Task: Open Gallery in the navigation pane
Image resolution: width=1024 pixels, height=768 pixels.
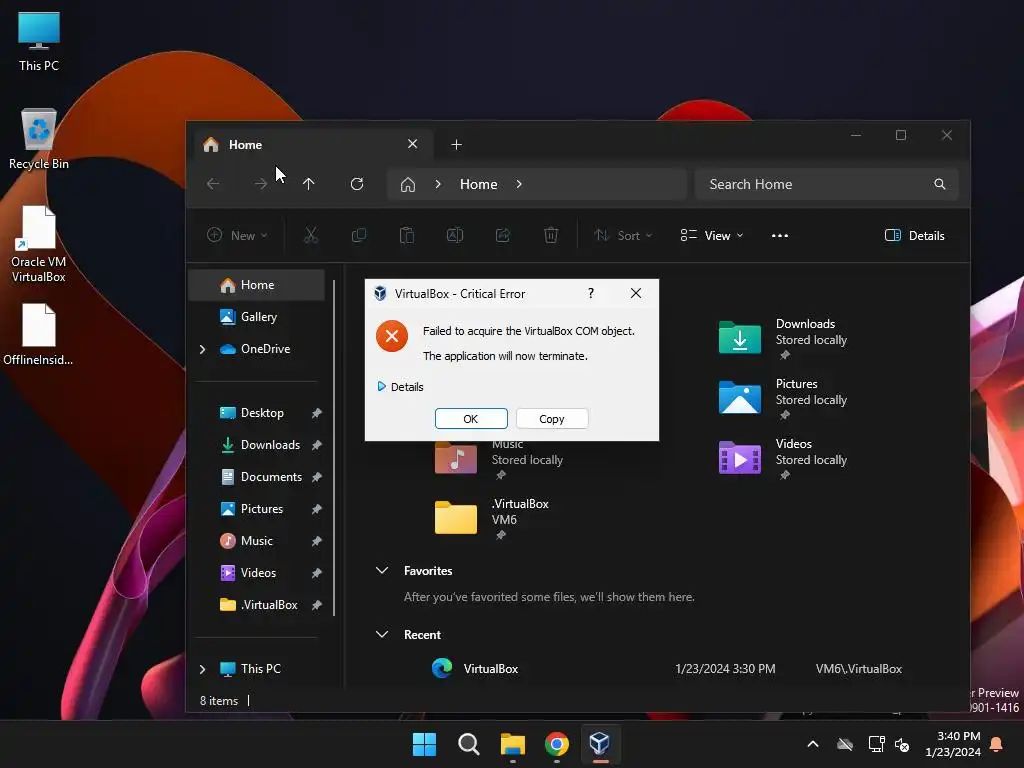Action: tap(257, 317)
